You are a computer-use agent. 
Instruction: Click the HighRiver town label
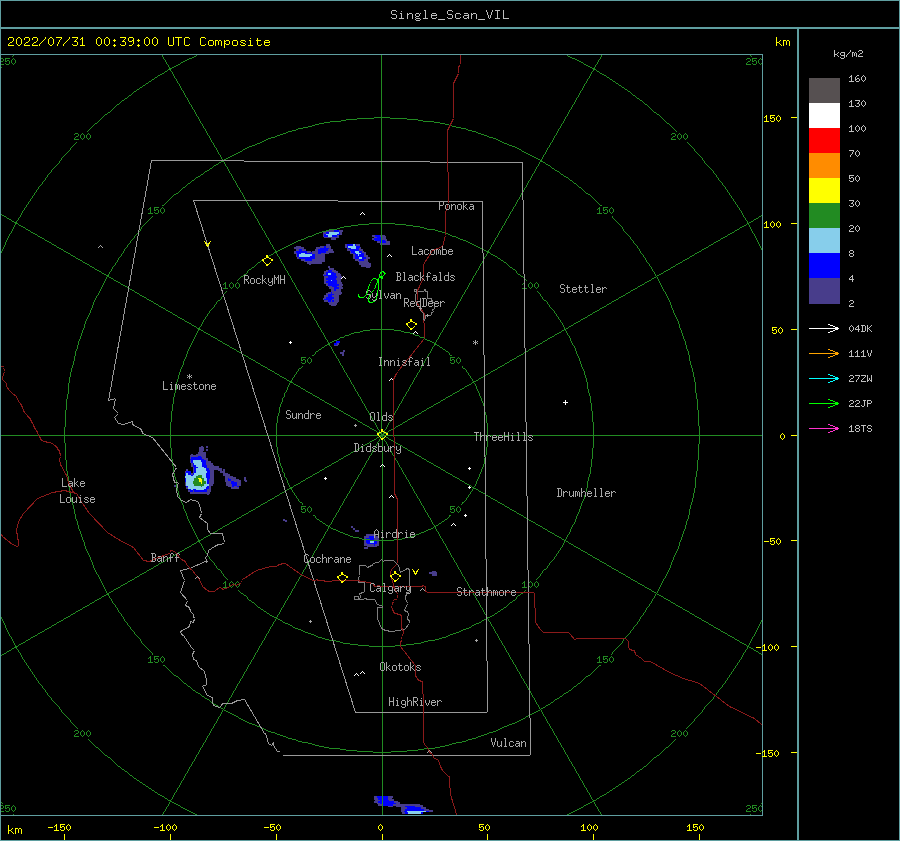(415, 702)
